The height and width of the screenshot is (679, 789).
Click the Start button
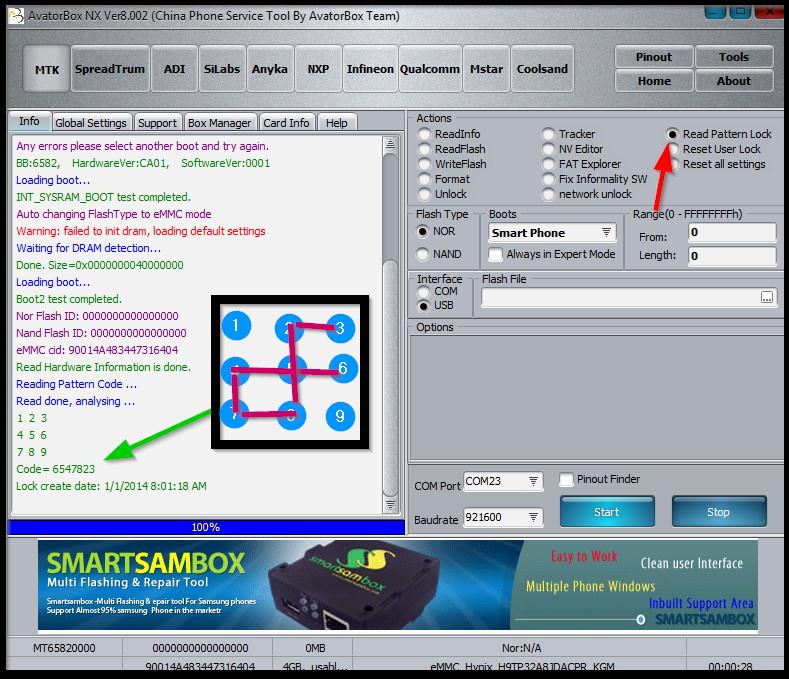click(x=607, y=512)
